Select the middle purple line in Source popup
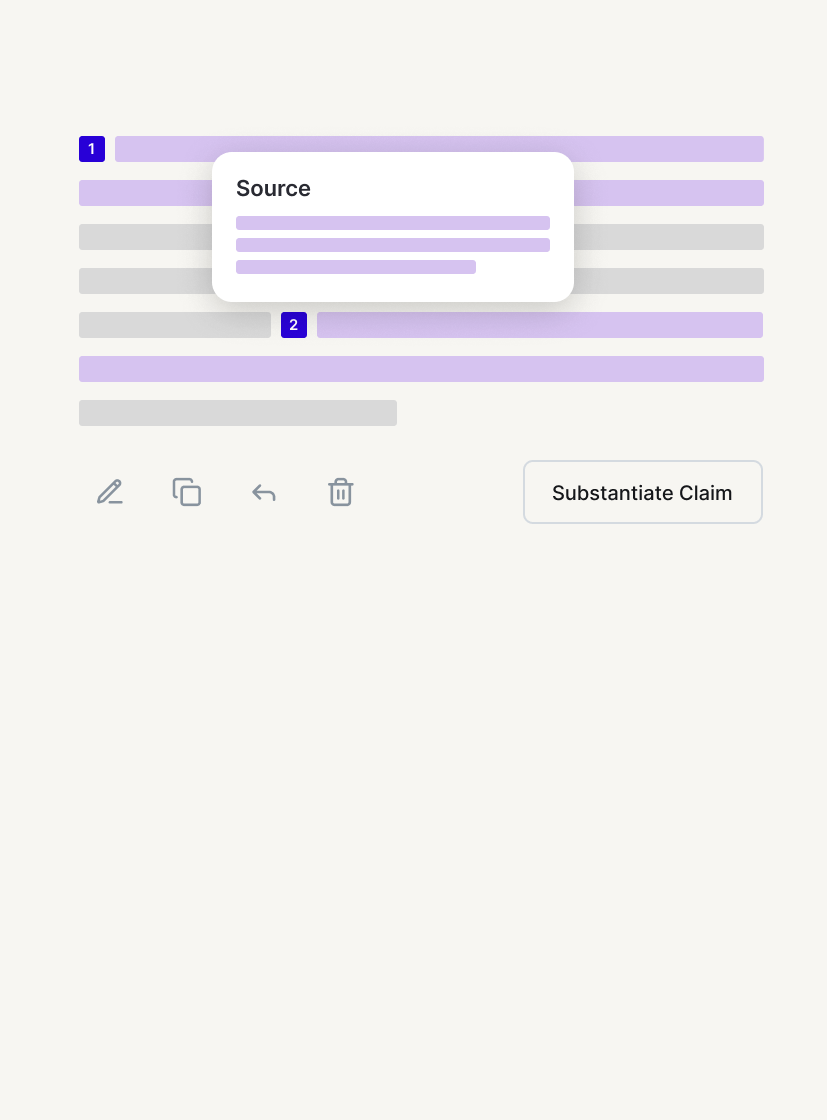Image resolution: width=827 pixels, height=1120 pixels. tap(392, 245)
